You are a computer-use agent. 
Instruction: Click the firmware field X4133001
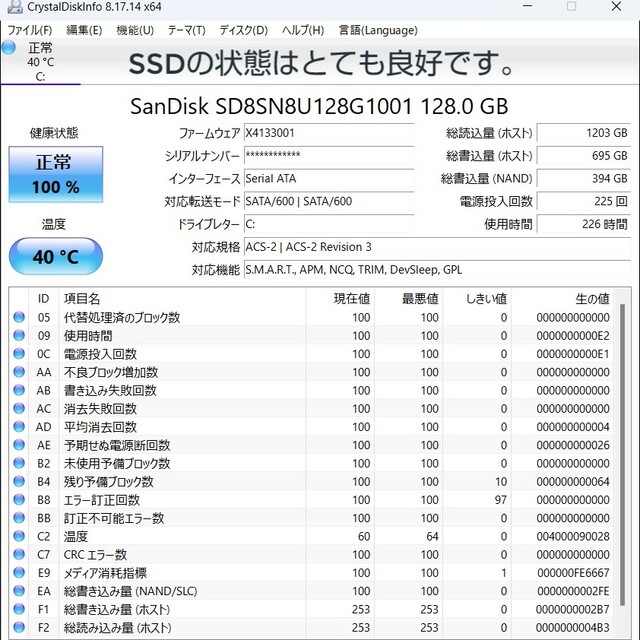tap(329, 133)
